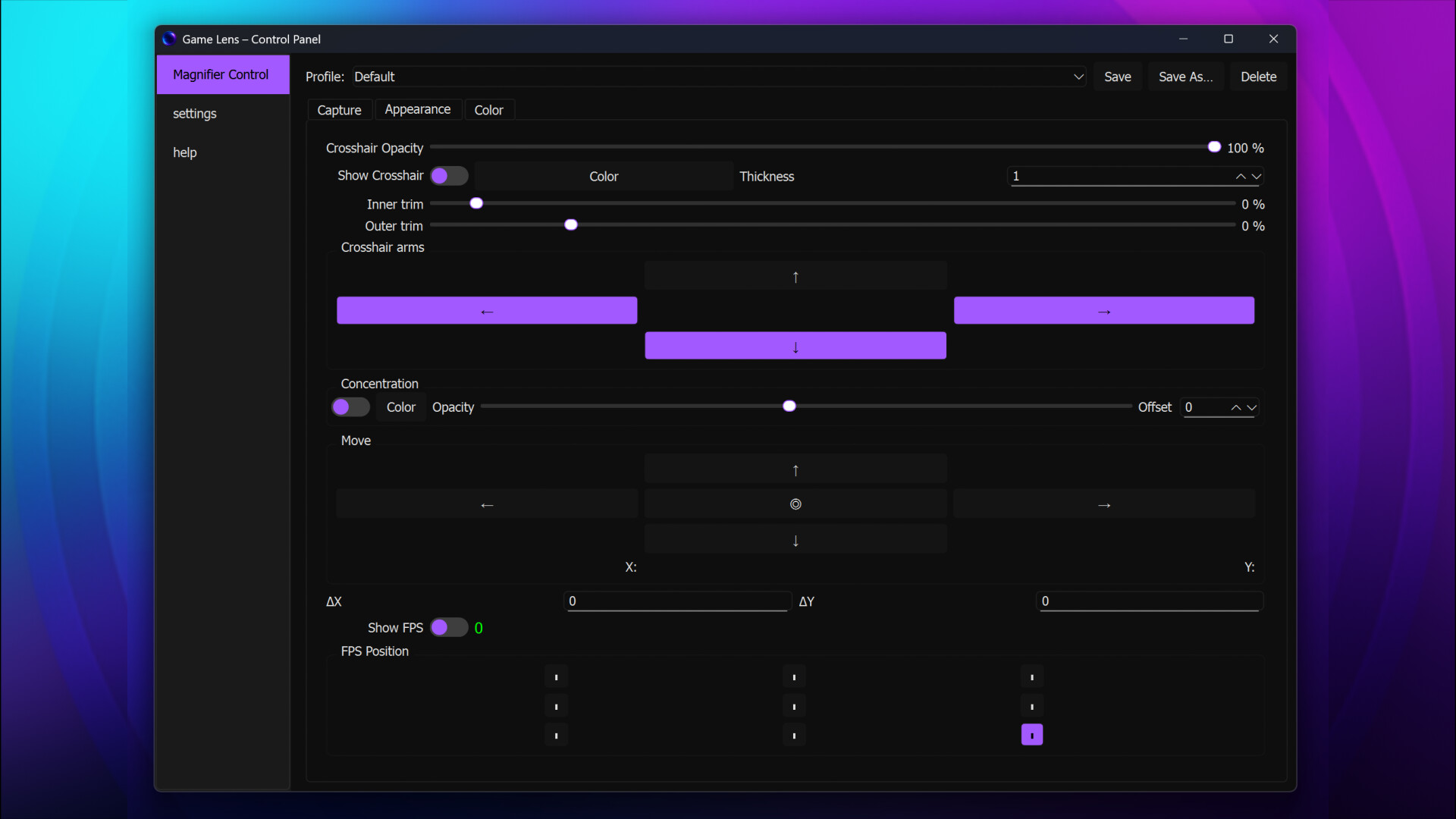The image size is (1456, 819).
Task: Toggle the up crosshair arm button
Action: [x=795, y=276]
